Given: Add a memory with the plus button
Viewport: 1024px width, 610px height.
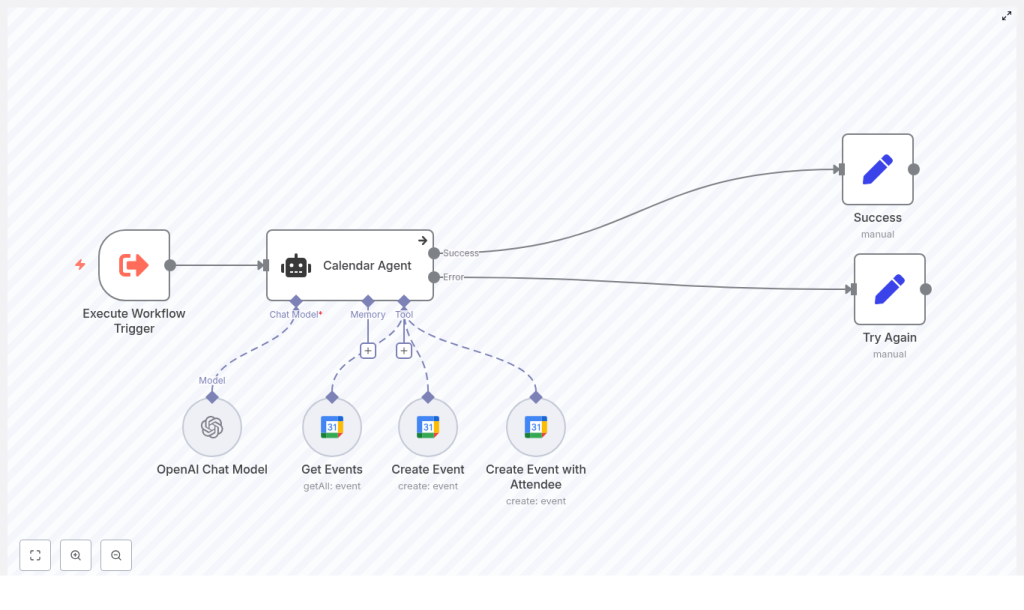Looking at the screenshot, I should 368,350.
